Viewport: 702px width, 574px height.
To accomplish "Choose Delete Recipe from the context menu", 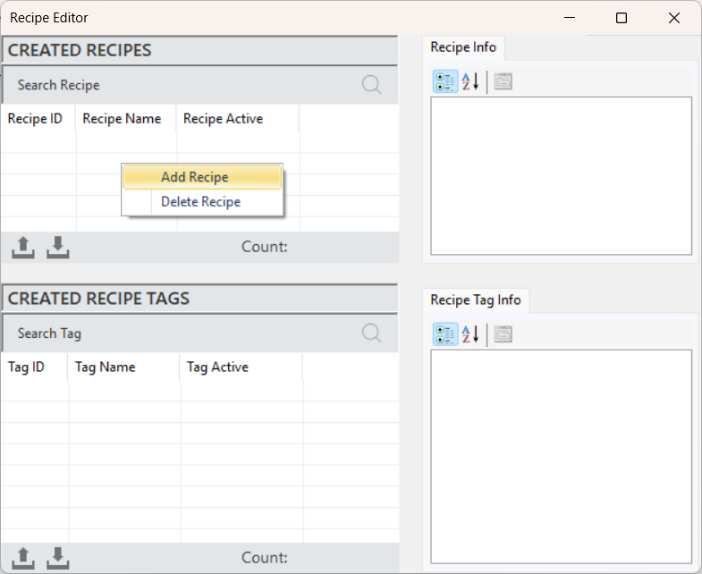I will coord(202,202).
